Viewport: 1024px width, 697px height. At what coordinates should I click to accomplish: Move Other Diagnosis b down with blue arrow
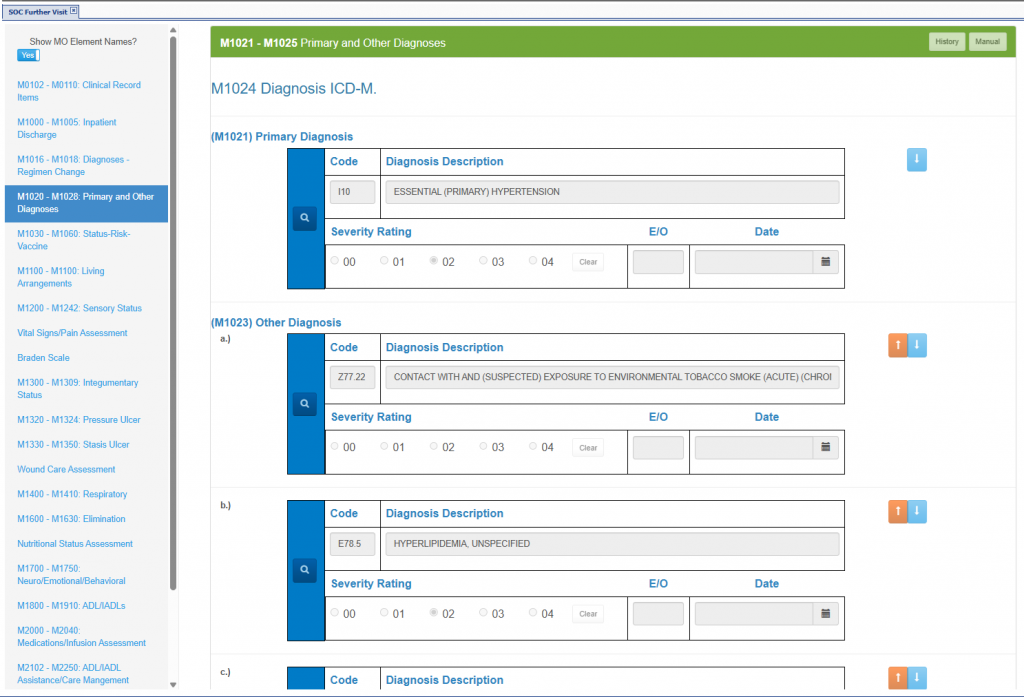[918, 512]
